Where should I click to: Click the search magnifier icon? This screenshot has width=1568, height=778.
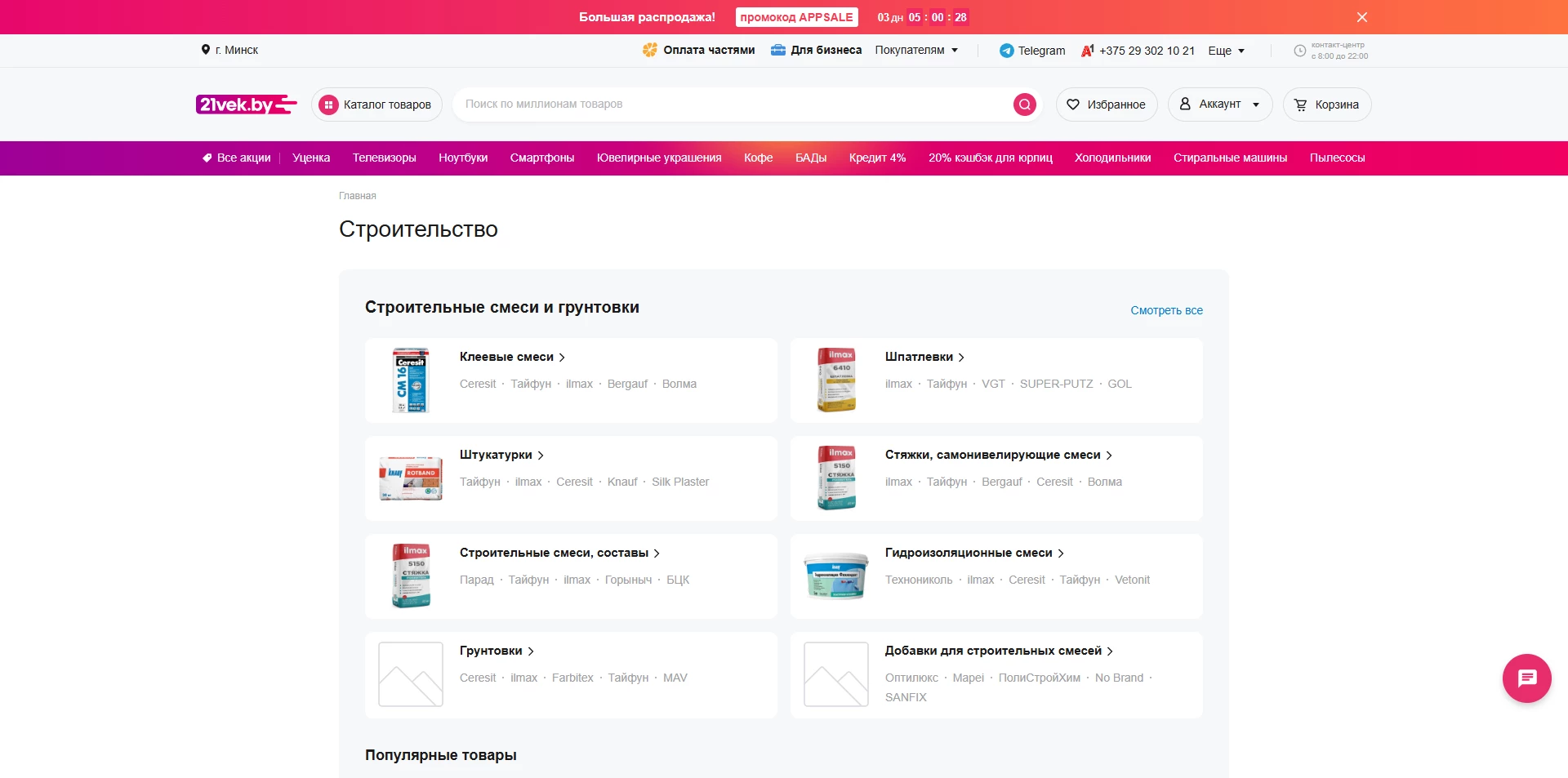1024,104
